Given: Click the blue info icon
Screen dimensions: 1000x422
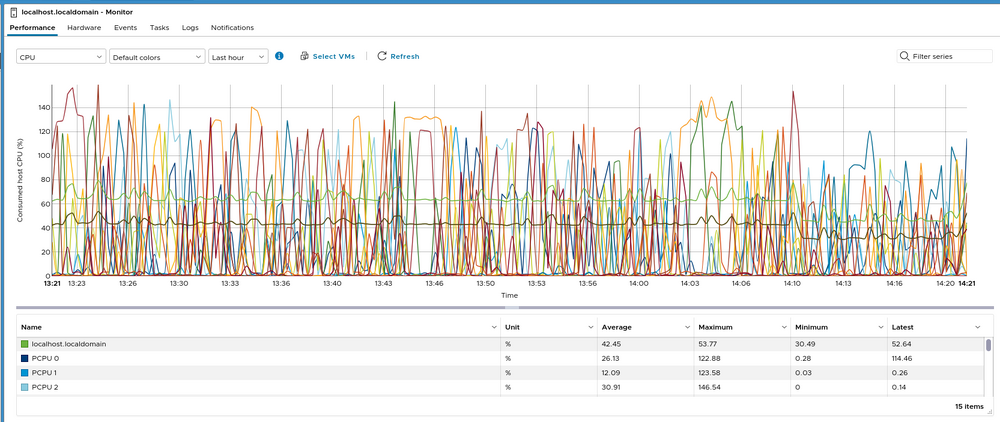Looking at the screenshot, I should click(279, 57).
